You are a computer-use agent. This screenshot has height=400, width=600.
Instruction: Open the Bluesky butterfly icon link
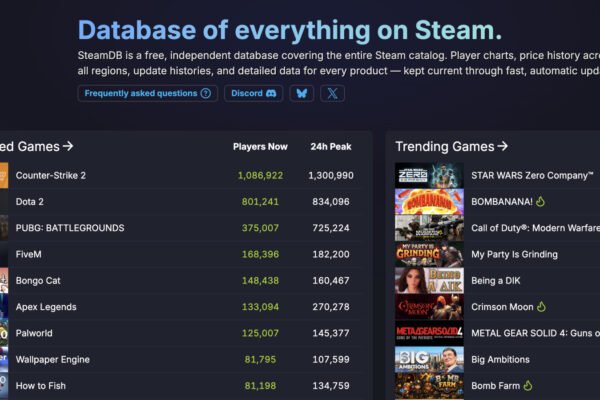pos(302,93)
